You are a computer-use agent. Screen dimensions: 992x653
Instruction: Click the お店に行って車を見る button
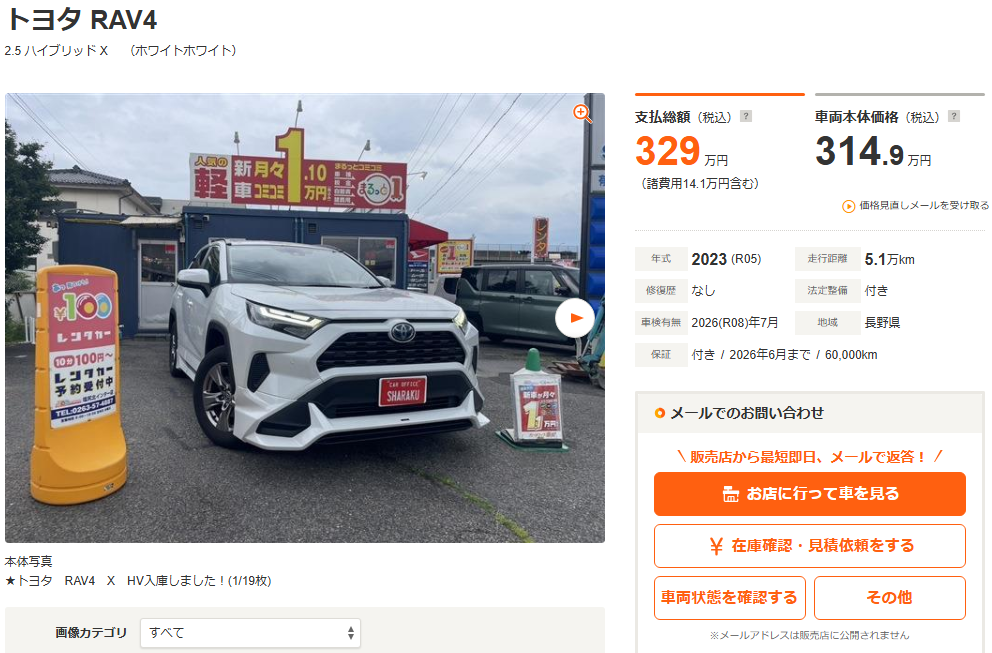[810, 494]
